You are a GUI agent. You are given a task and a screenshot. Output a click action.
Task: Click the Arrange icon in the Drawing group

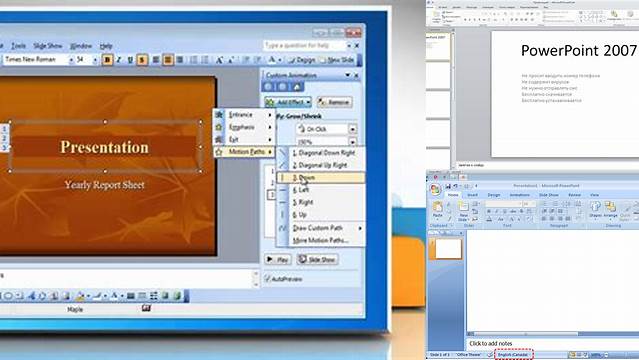pyautogui.click(x=610, y=210)
